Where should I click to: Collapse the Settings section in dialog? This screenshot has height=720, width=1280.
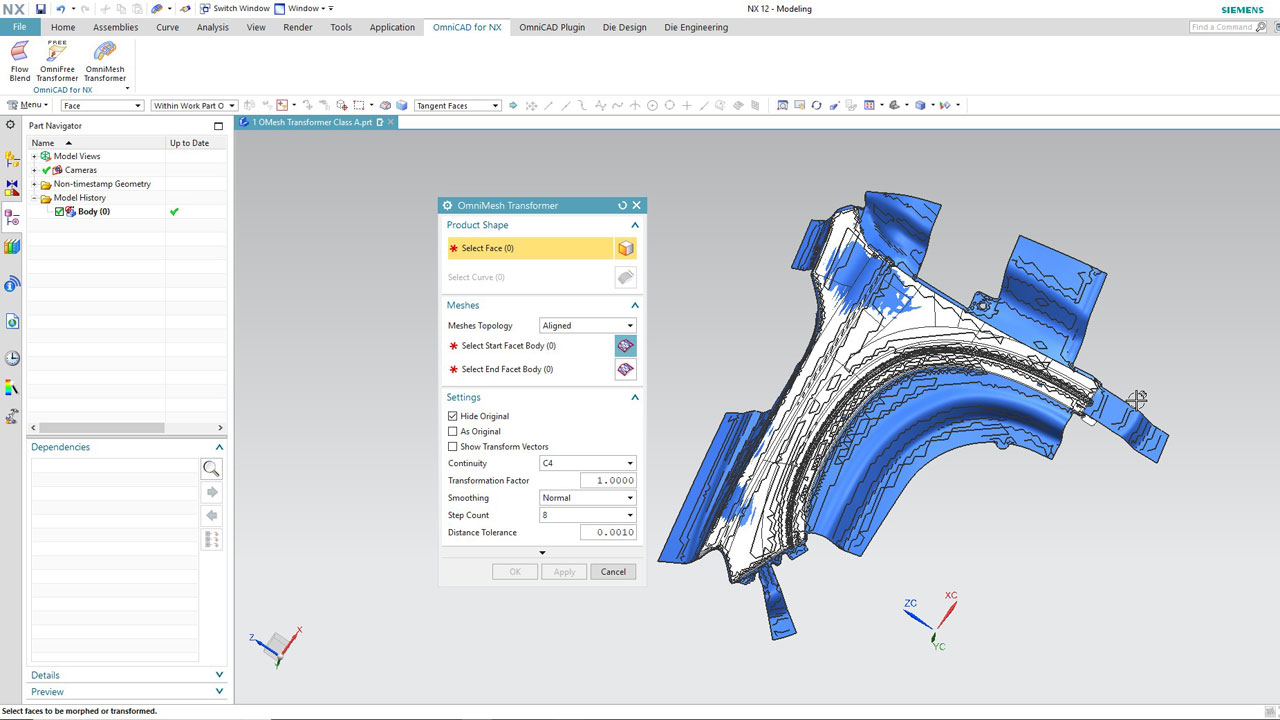[x=634, y=397]
